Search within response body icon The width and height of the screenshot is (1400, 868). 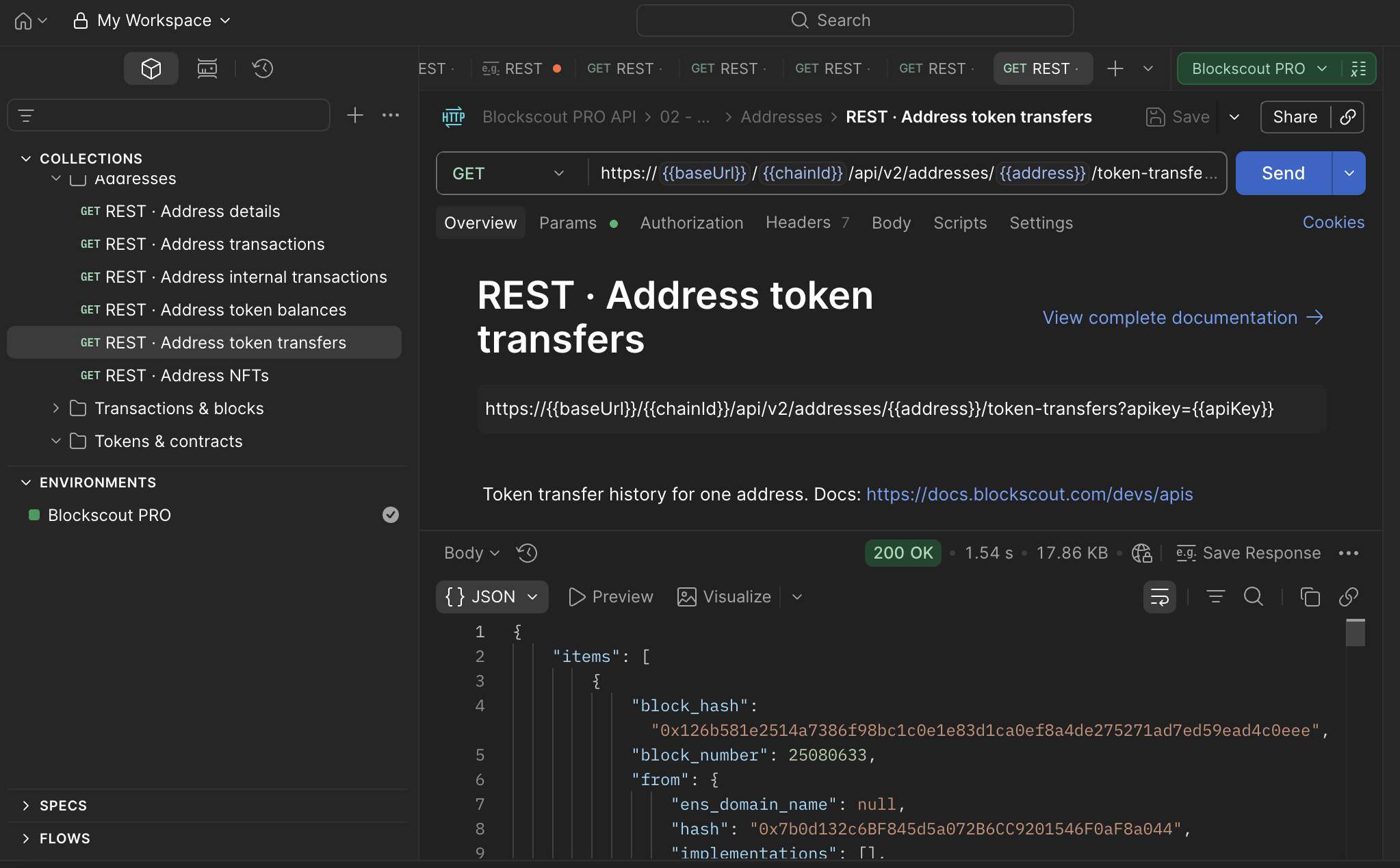pos(1254,597)
